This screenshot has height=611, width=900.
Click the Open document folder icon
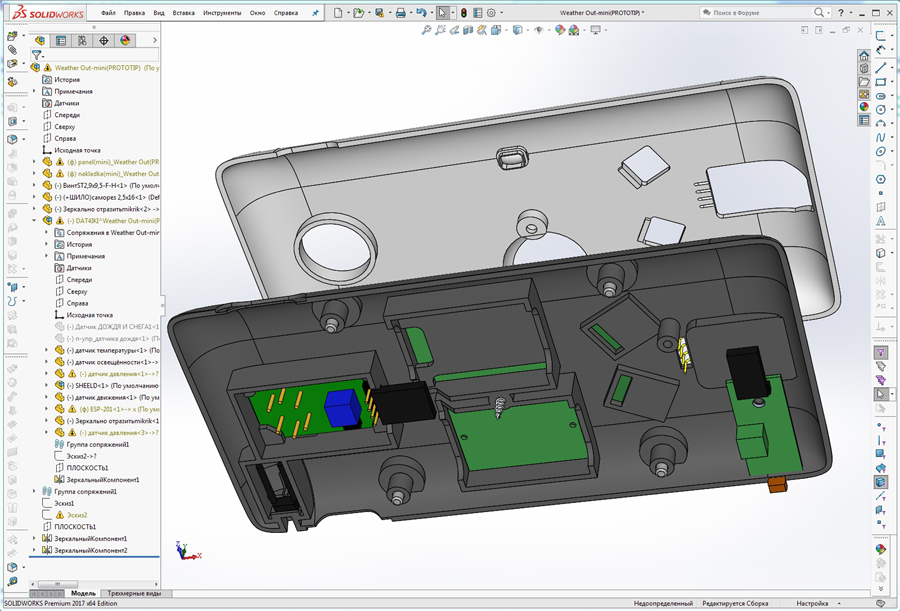click(359, 13)
